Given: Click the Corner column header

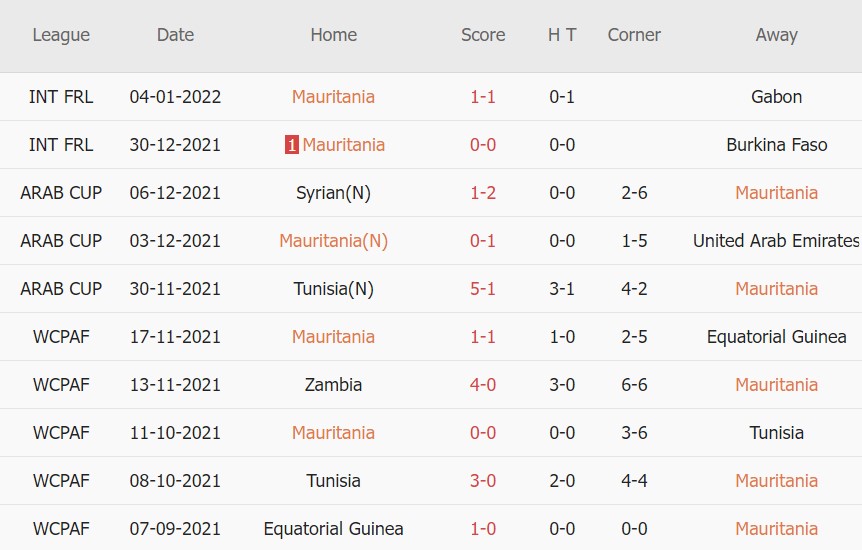Looking at the screenshot, I should tap(634, 35).
